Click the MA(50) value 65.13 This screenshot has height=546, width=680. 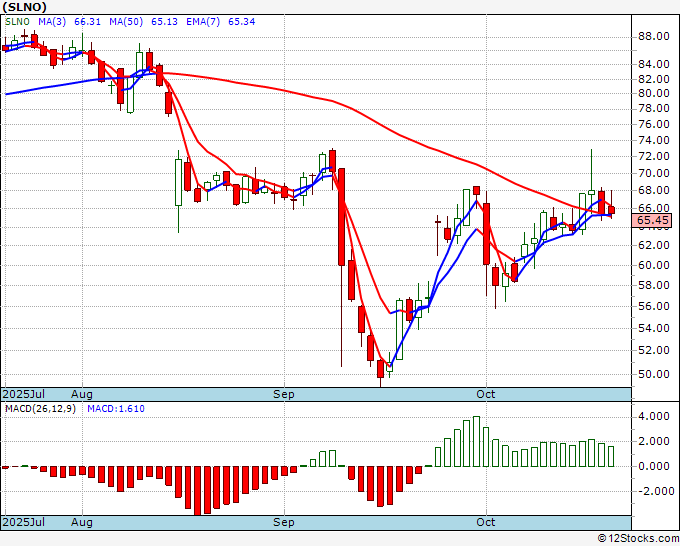(x=164, y=22)
